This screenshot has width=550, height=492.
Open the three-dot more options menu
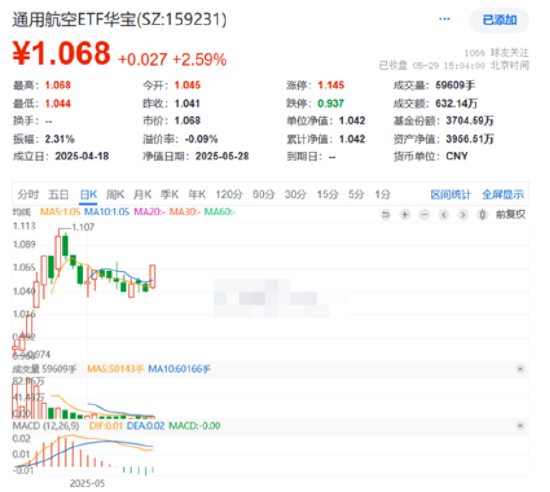(444, 19)
